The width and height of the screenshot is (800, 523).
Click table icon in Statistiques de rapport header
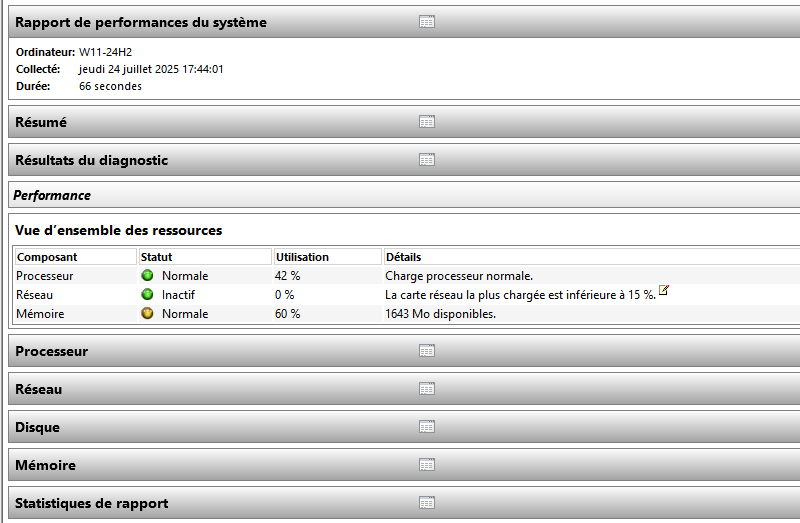click(x=427, y=503)
